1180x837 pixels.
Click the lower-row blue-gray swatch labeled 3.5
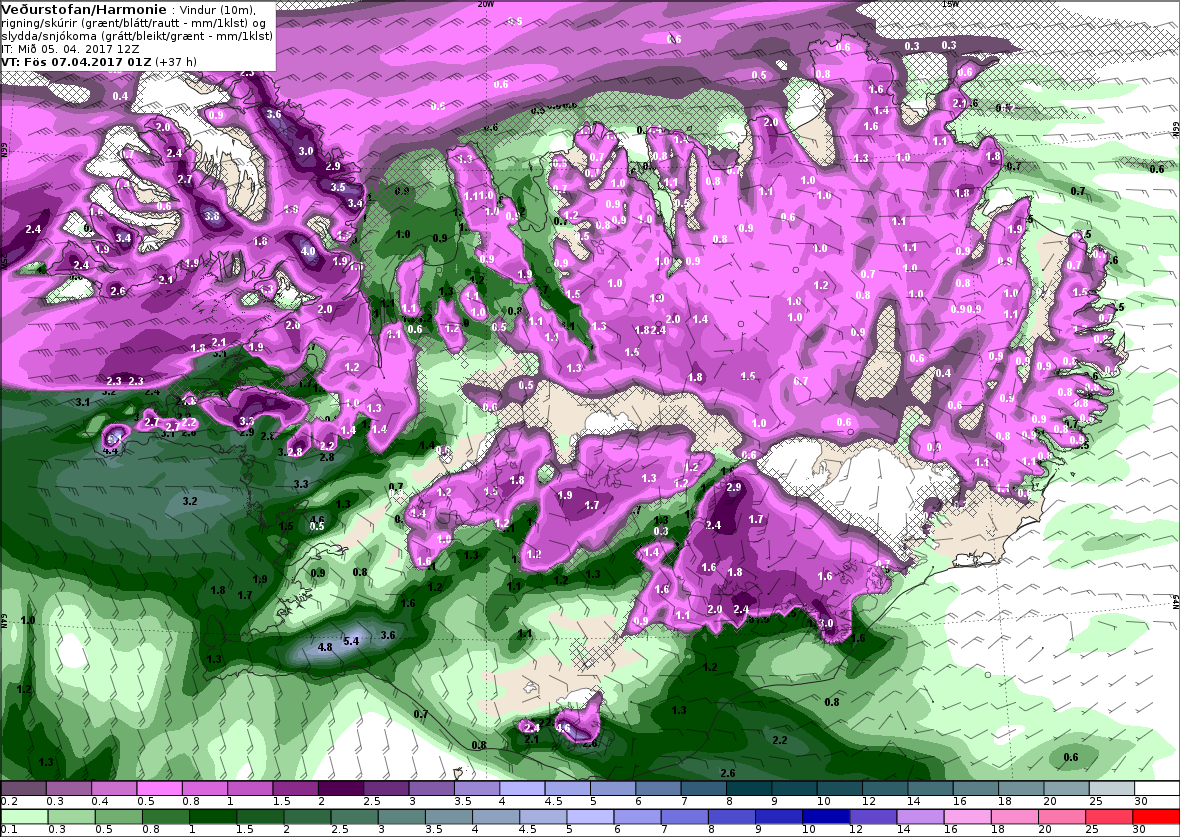point(448,817)
